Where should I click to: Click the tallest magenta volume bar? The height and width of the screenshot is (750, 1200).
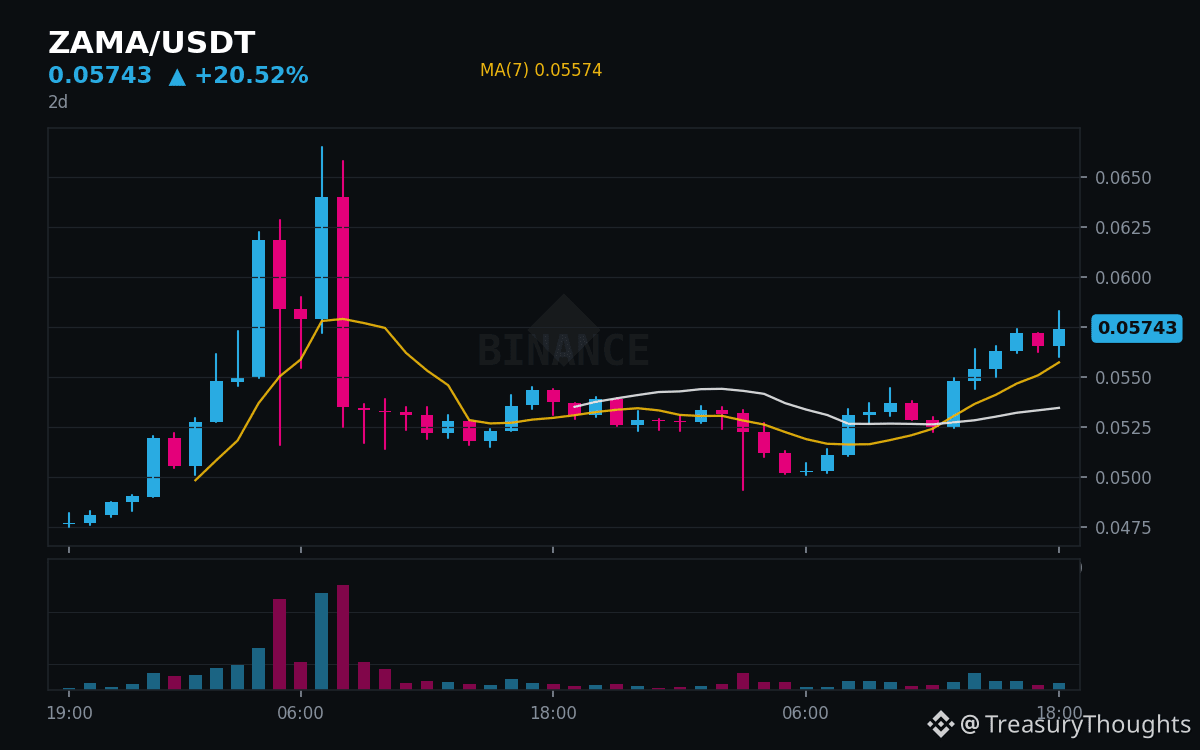pos(343,637)
